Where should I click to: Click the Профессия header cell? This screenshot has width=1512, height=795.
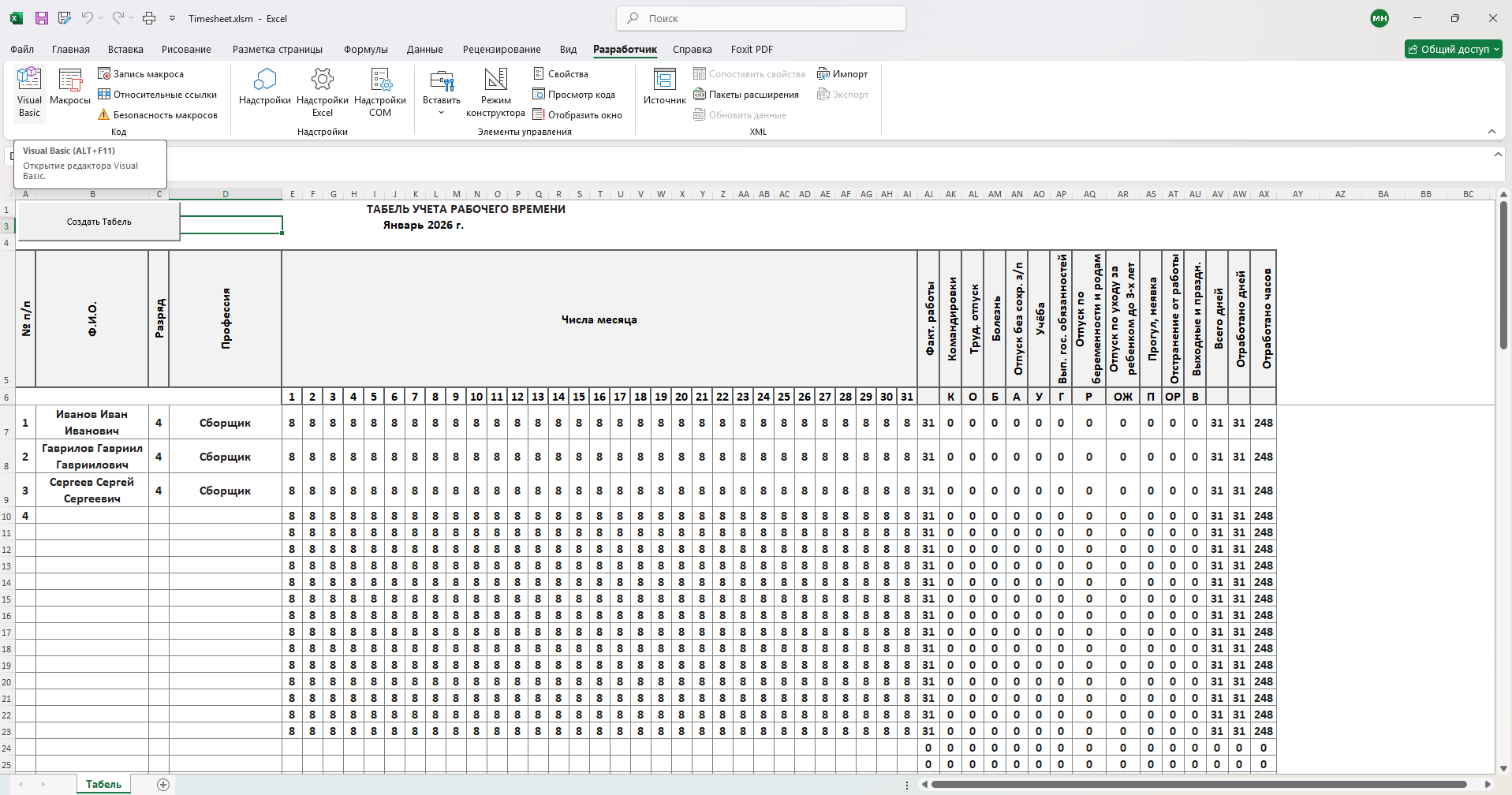(226, 319)
